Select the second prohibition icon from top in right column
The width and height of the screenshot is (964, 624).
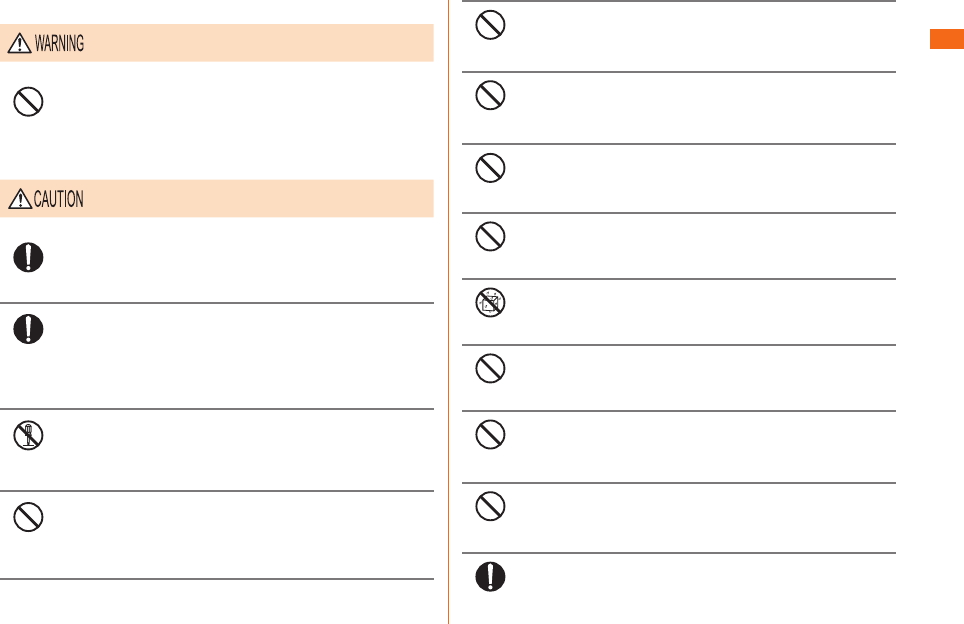tap(490, 95)
